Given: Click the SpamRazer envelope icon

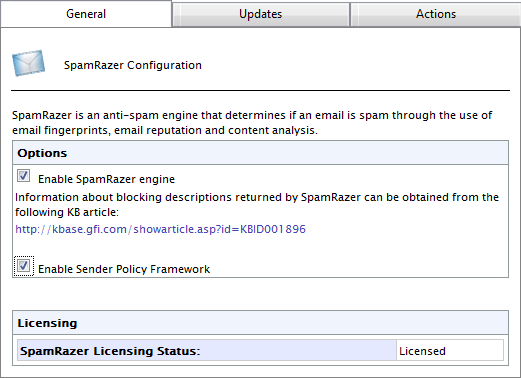Looking at the screenshot, I should coord(28,63).
